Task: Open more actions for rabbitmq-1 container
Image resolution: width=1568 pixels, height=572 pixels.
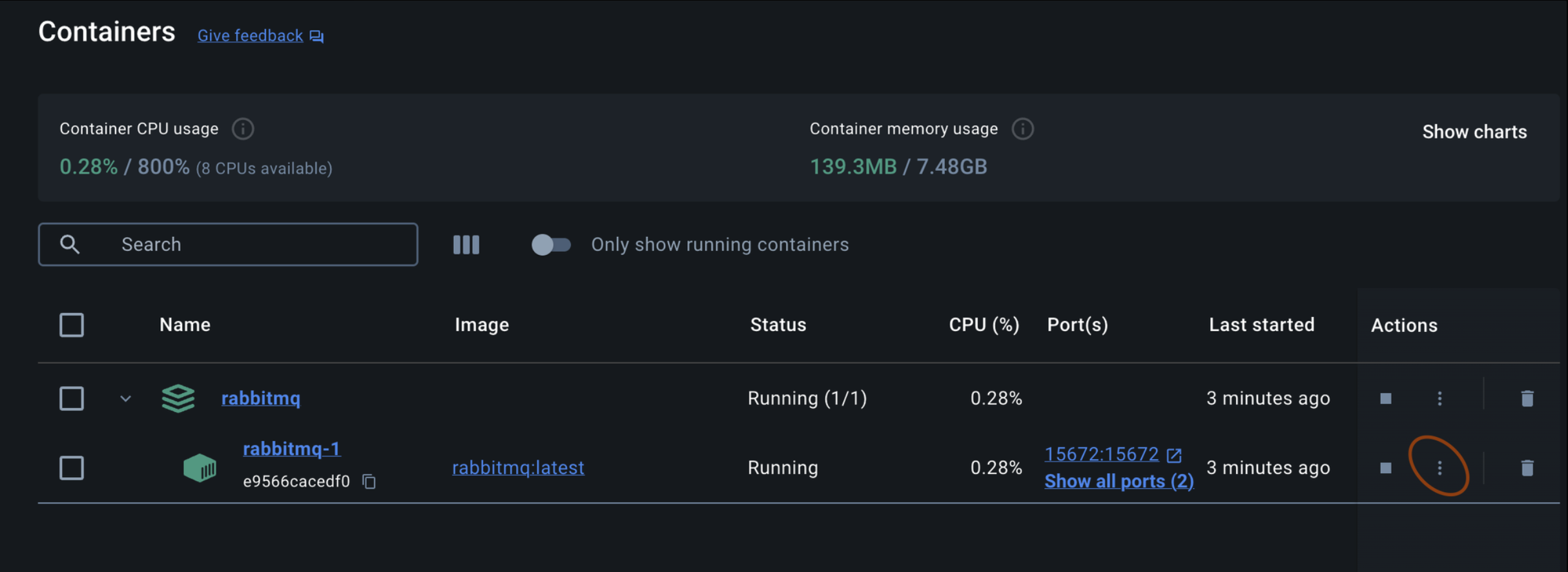Action: [1439, 468]
